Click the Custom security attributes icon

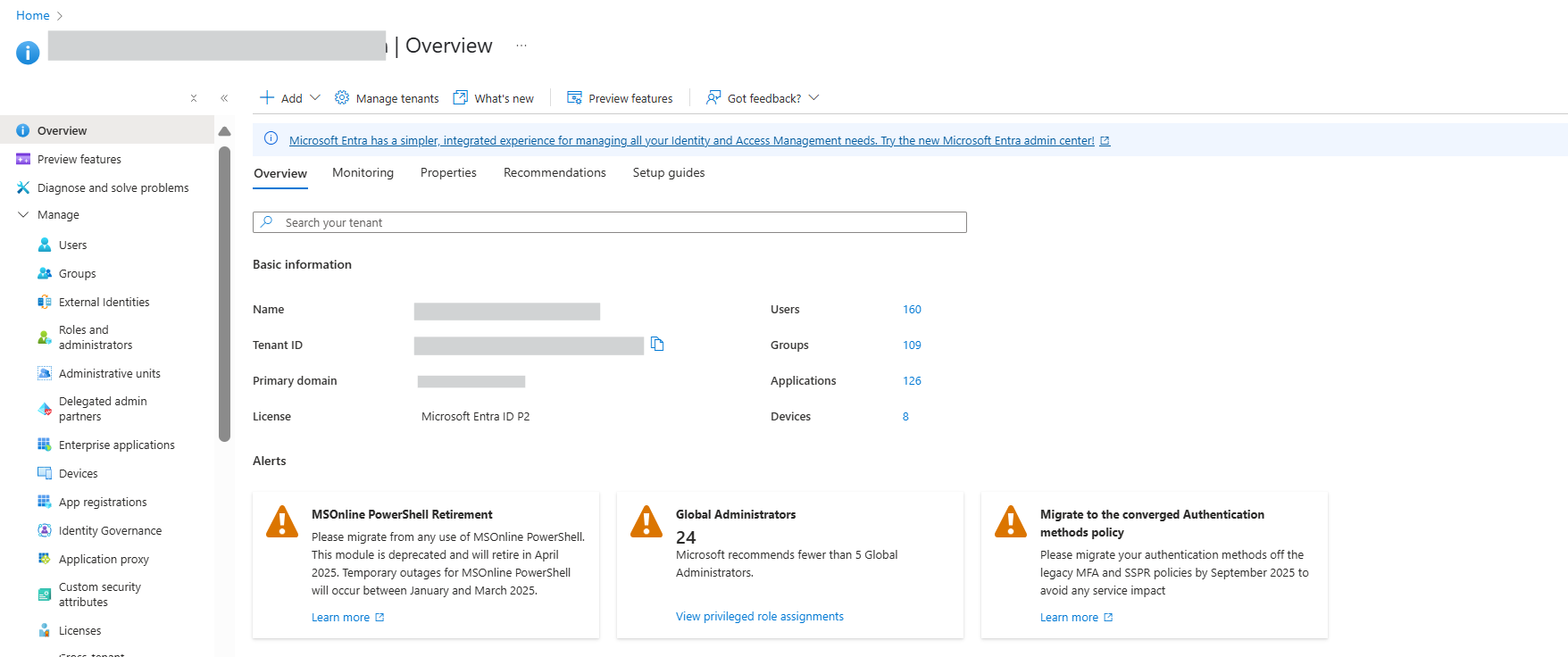coord(45,595)
